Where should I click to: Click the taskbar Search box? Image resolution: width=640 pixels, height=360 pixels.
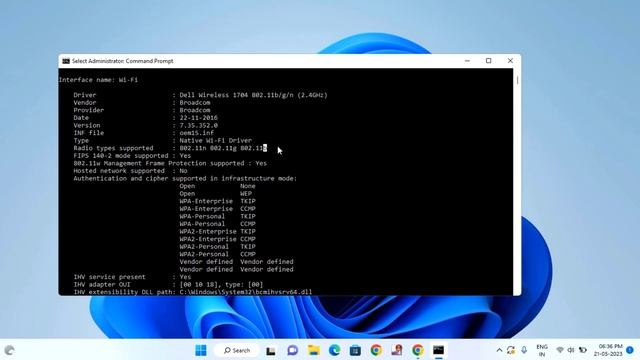[237, 350]
